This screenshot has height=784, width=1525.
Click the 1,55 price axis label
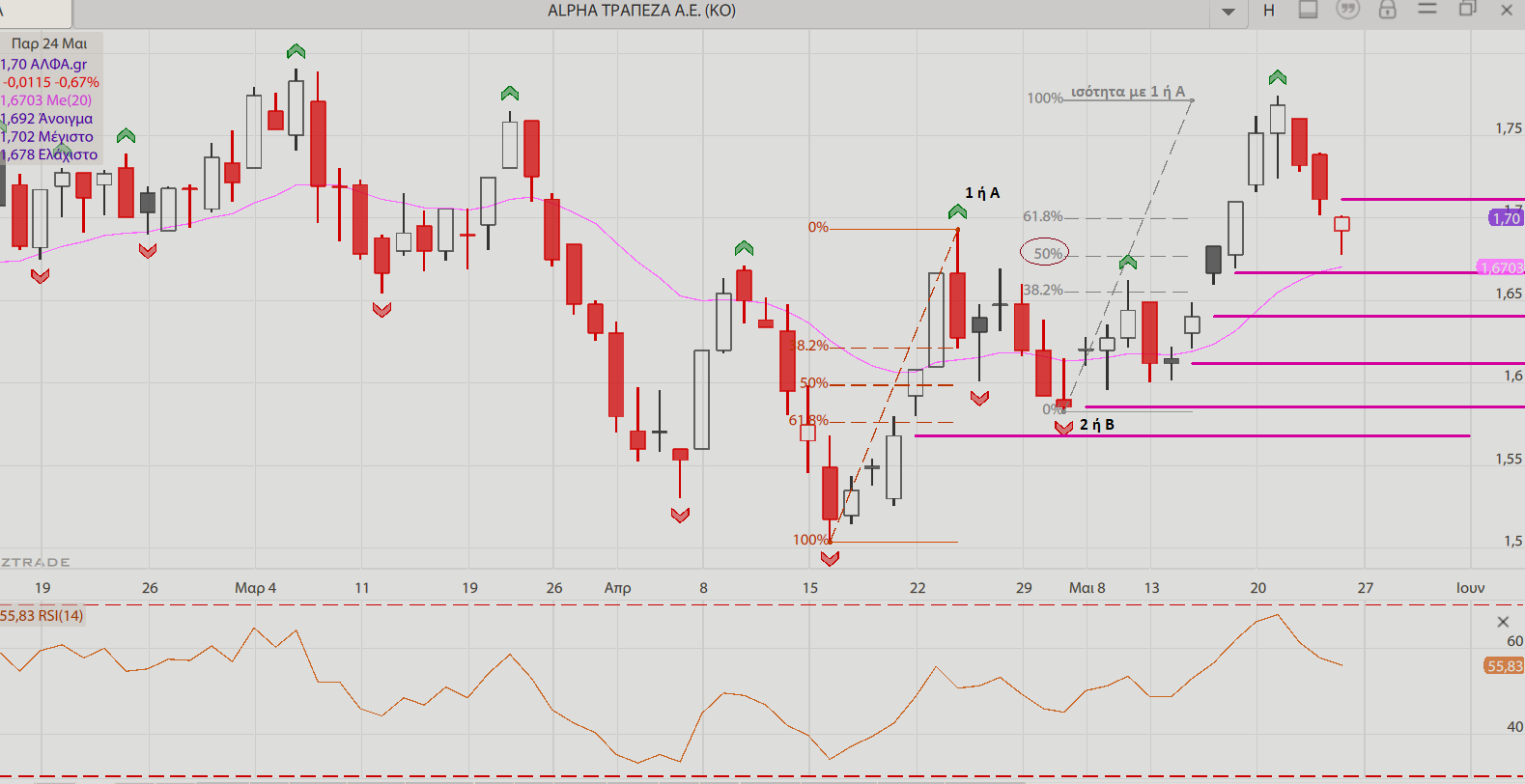pyautogui.click(x=1508, y=459)
